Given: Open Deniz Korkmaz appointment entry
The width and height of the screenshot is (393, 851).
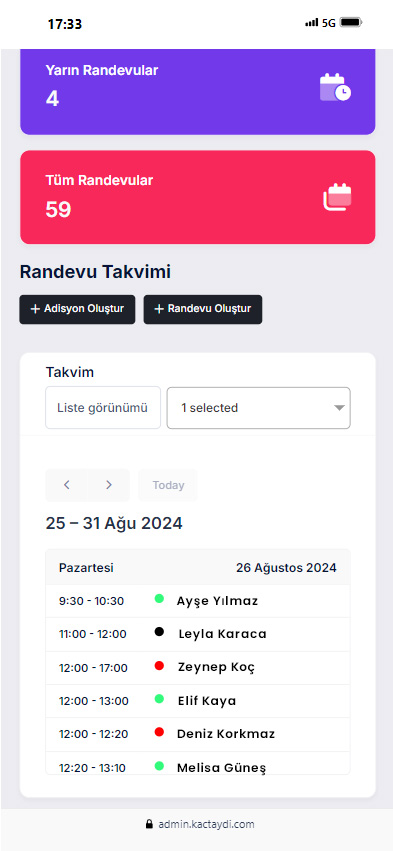Looking at the screenshot, I should 198,734.
